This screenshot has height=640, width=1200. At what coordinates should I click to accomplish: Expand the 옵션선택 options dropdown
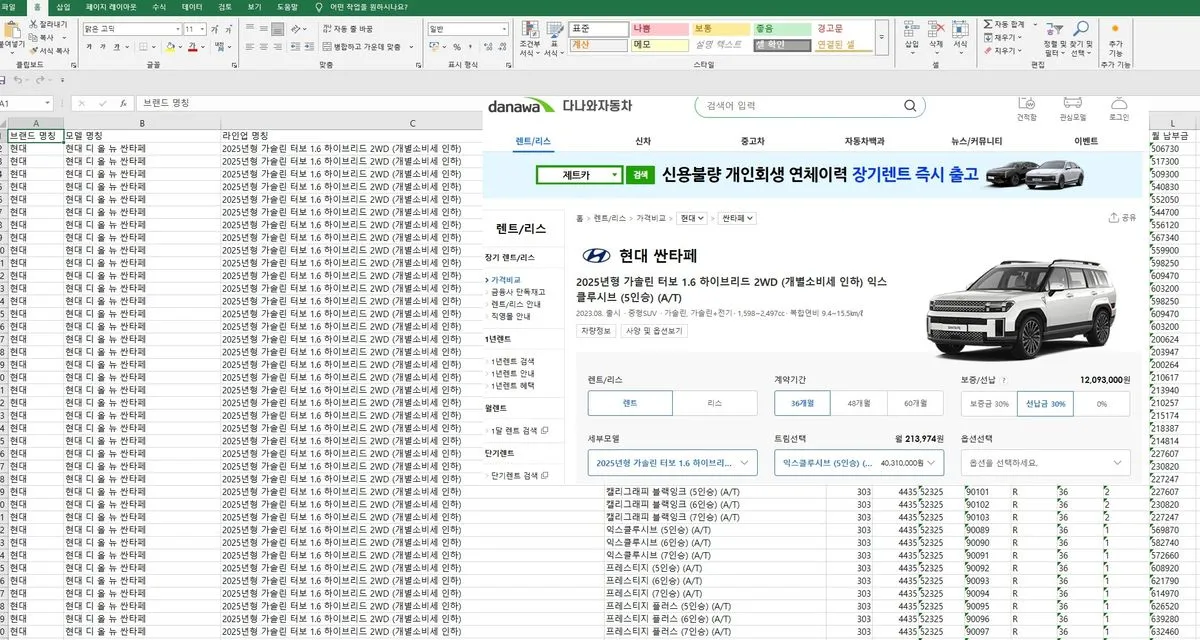click(1045, 462)
